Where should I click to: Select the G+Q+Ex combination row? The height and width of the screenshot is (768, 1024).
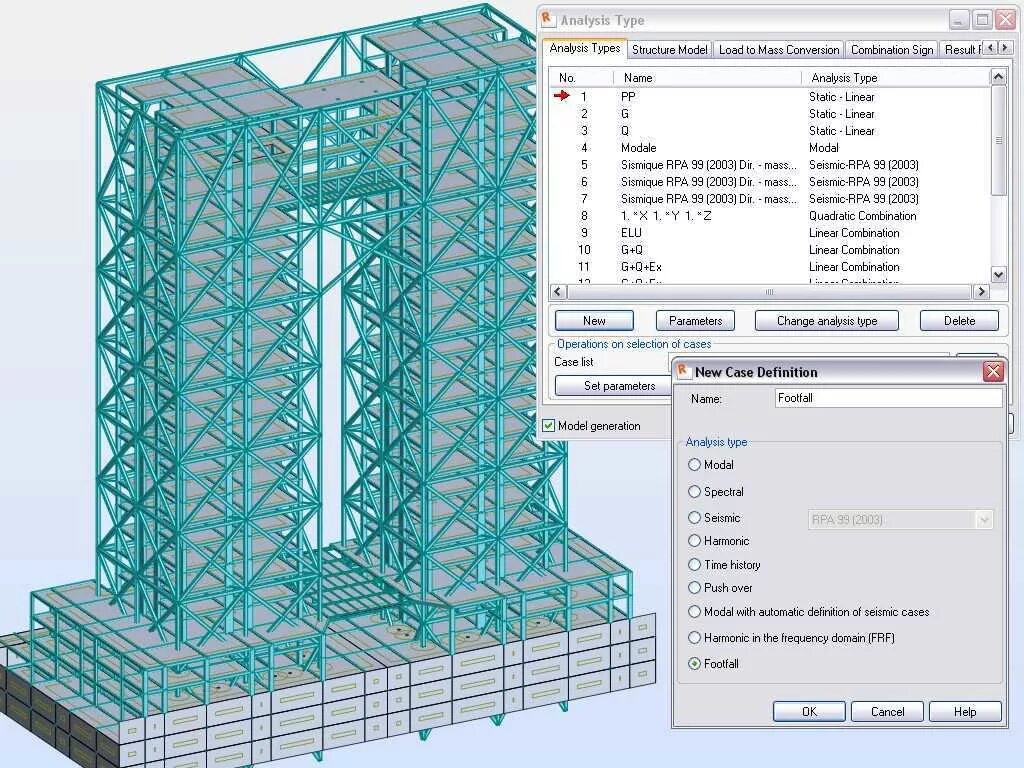point(769,266)
